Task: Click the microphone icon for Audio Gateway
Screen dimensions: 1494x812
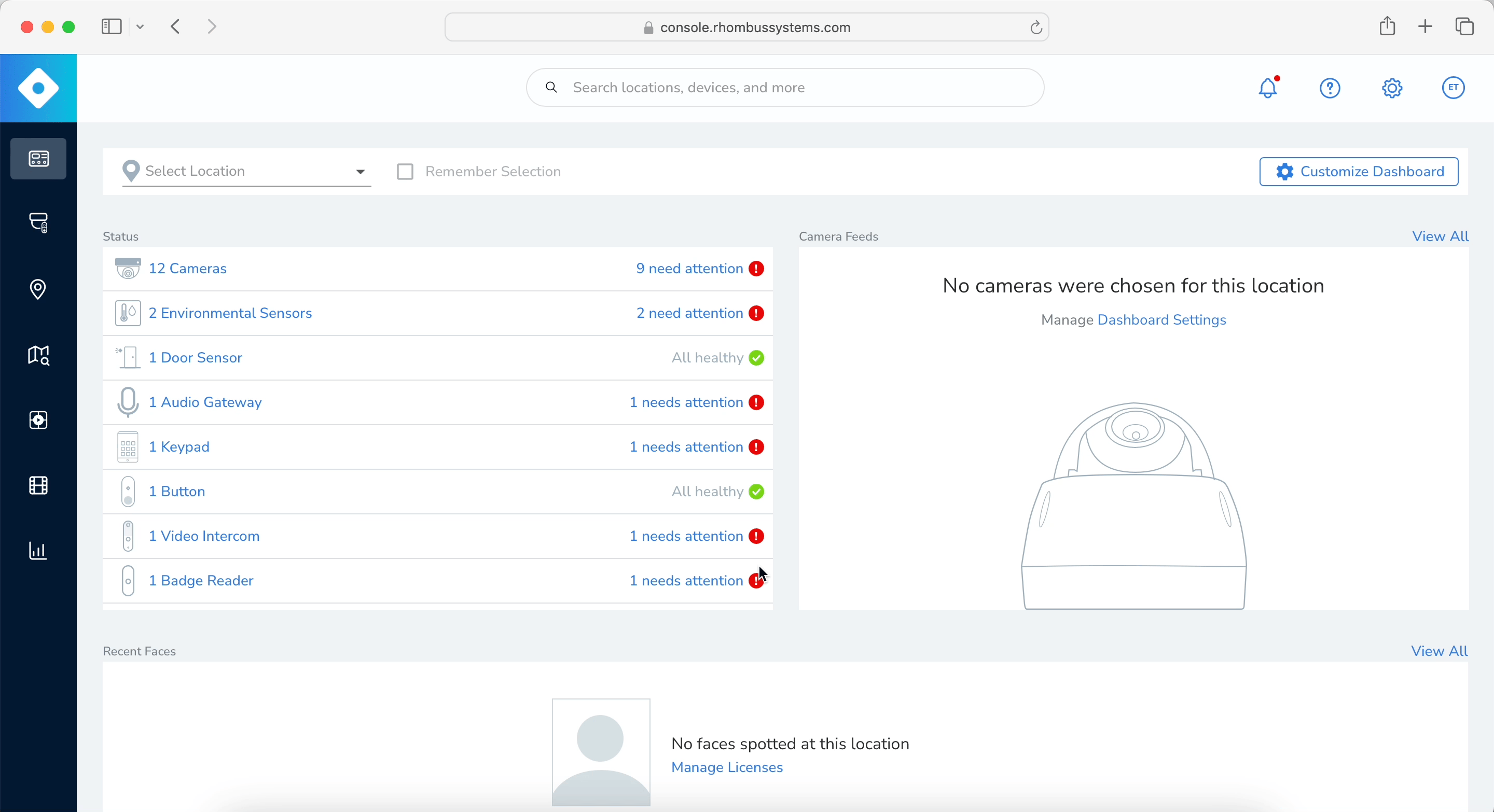Action: (128, 402)
